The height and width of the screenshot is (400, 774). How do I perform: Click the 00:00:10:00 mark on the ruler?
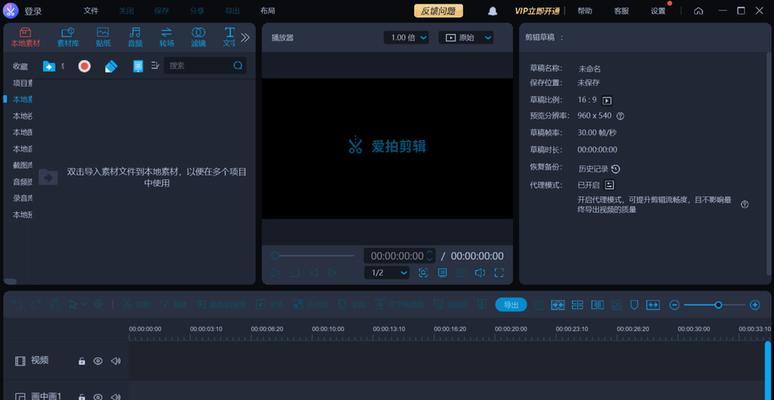(328, 329)
